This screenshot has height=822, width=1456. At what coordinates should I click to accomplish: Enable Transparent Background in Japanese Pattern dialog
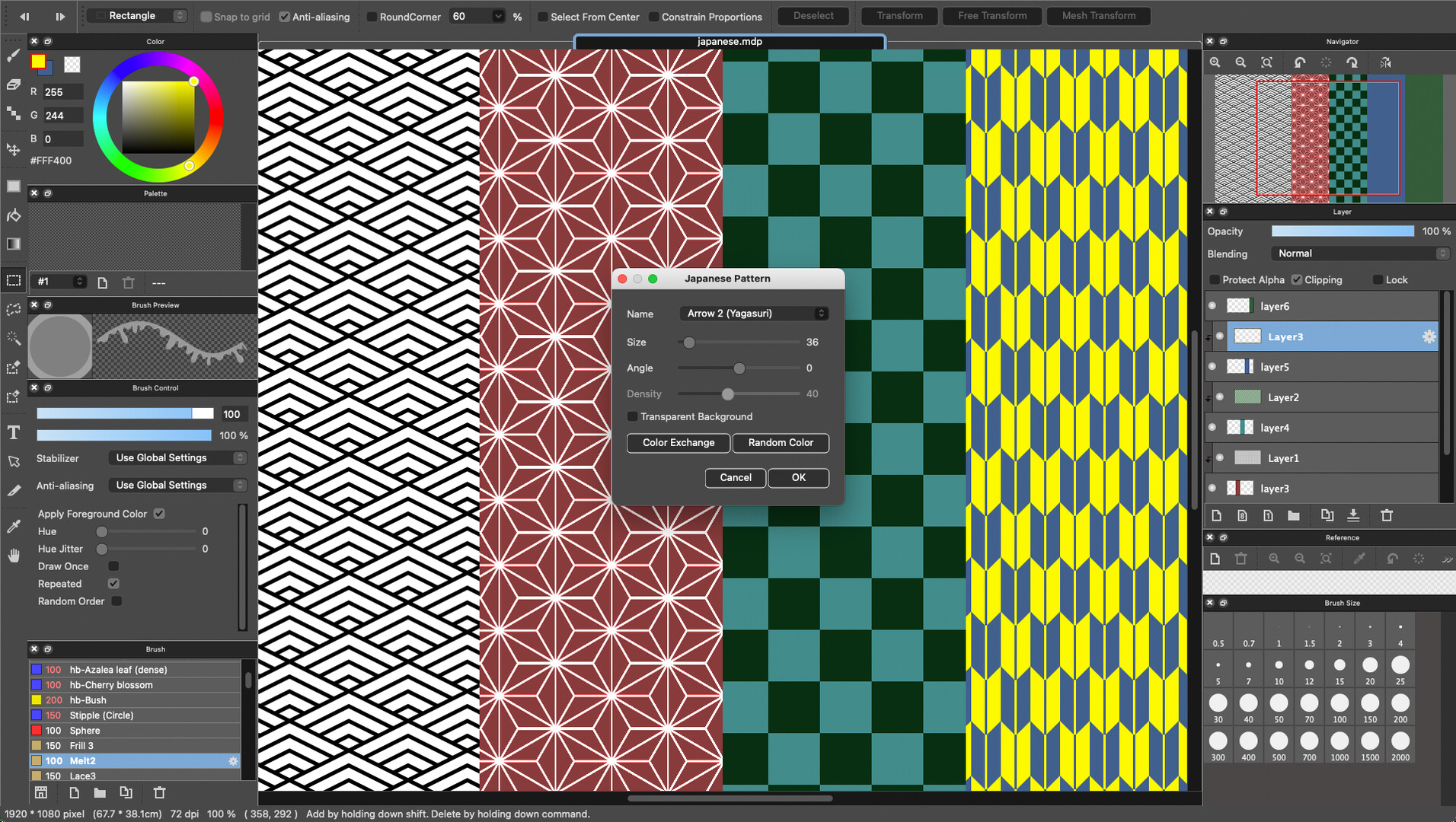click(x=633, y=416)
